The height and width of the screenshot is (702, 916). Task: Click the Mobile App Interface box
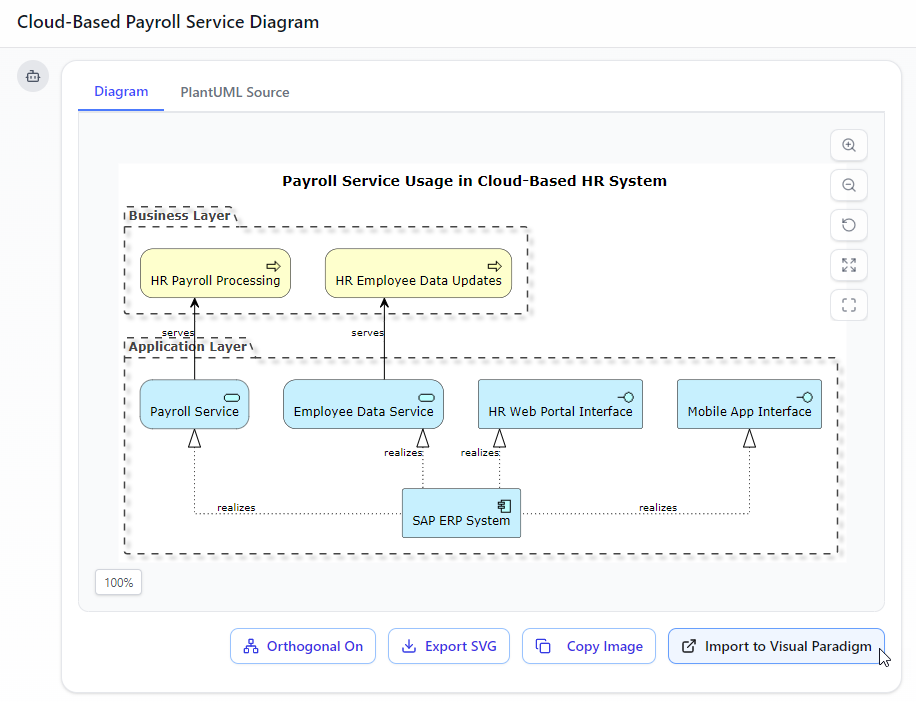(749, 404)
